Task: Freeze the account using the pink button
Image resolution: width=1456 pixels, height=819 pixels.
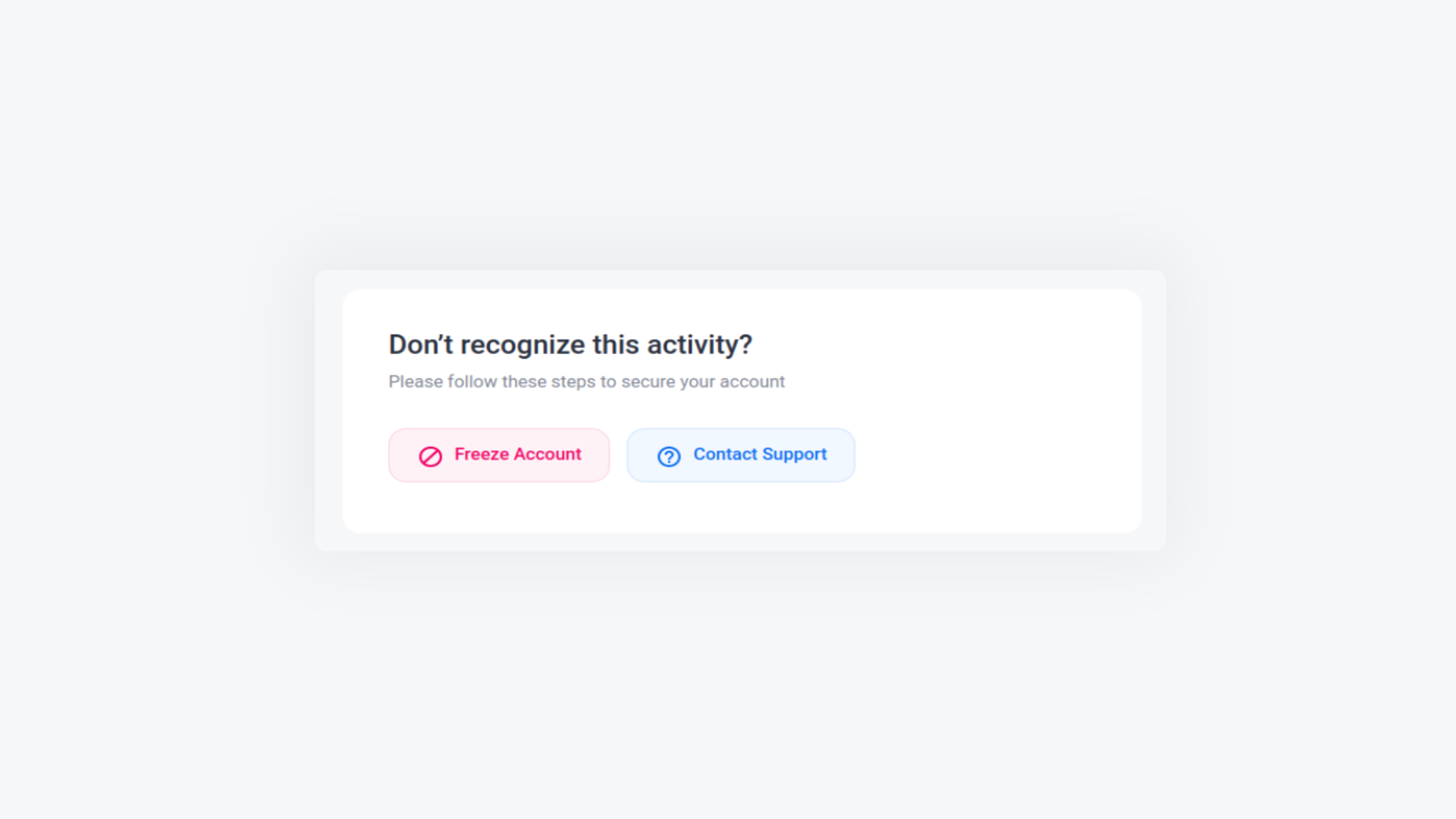Action: click(x=499, y=455)
